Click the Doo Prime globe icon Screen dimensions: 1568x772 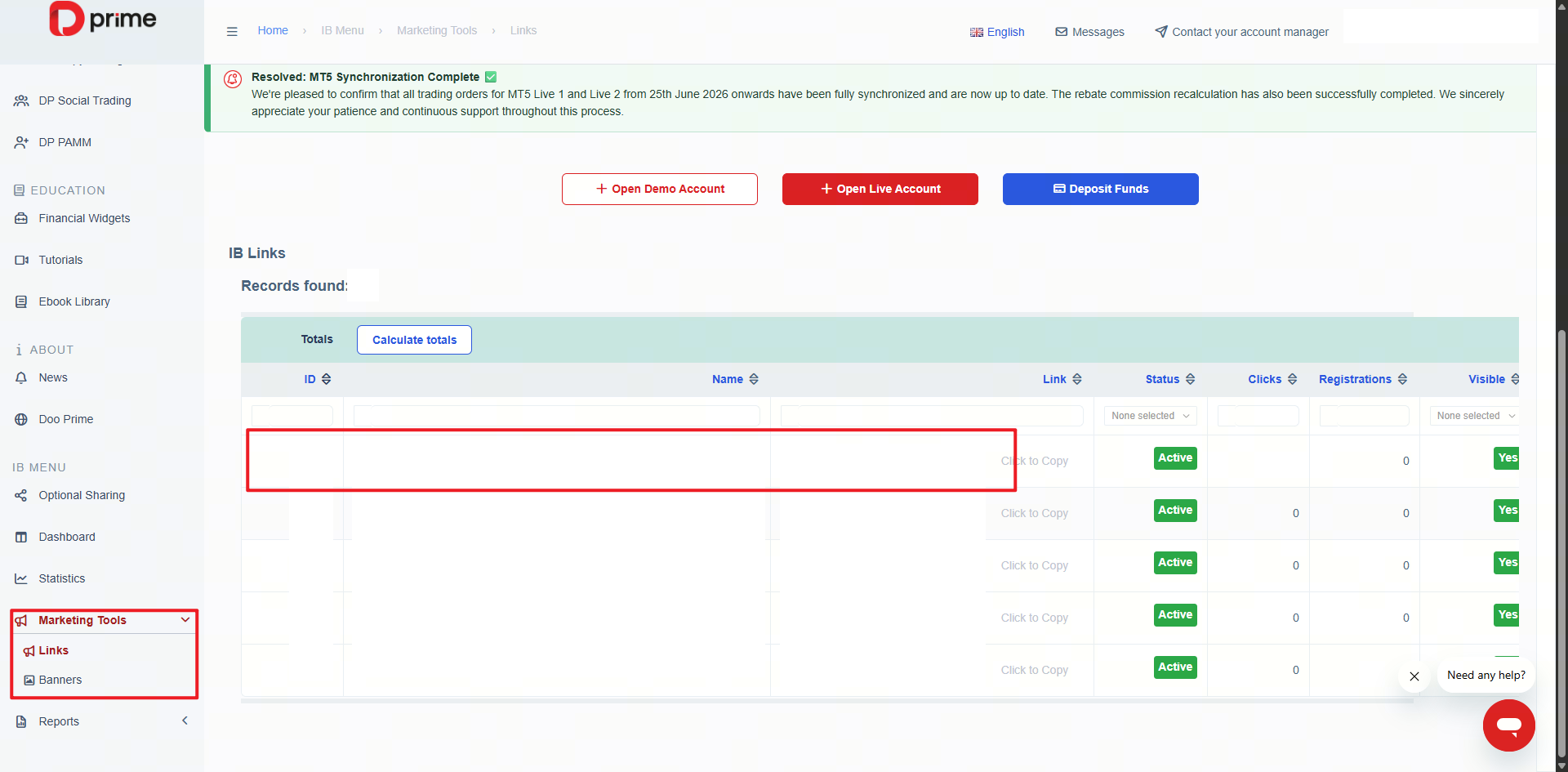(x=21, y=419)
